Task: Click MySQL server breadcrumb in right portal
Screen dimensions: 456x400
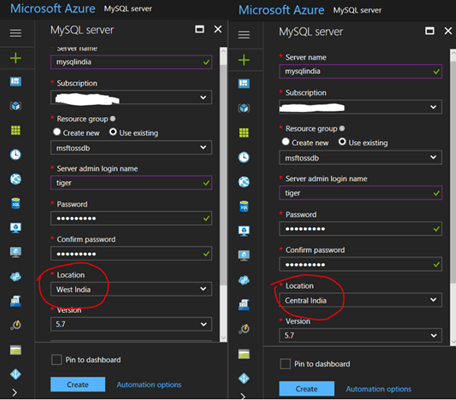Action: pyautogui.click(x=357, y=10)
